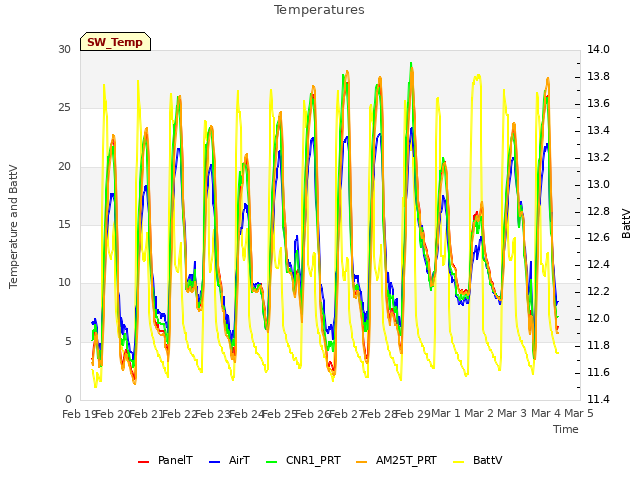640x480 pixels.
Task: Click the Feb 22 date tick
Action: 179,414
